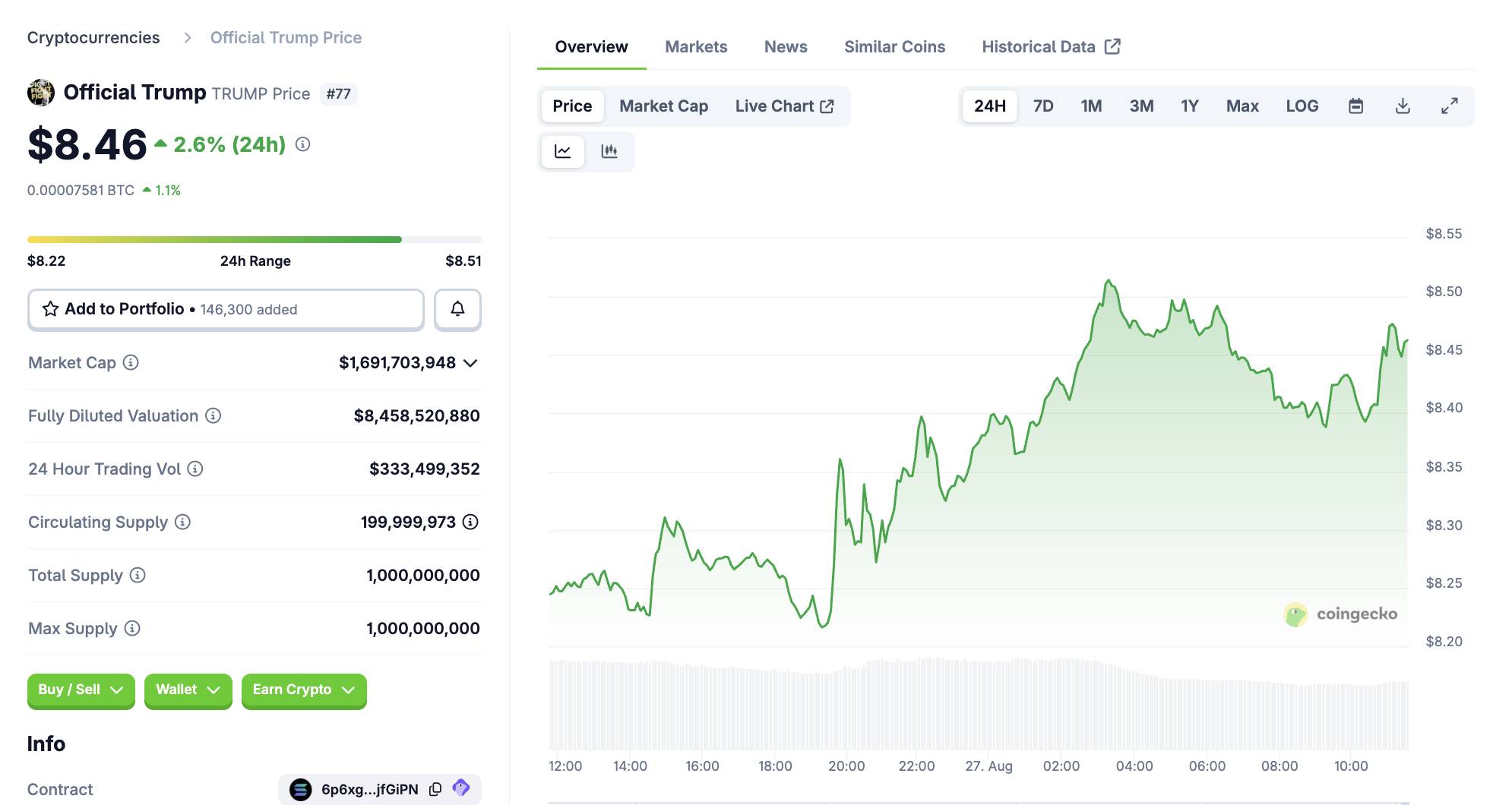Open Market Cap info tooltip icon
Image resolution: width=1512 pixels, height=805 pixels.
pos(131,362)
